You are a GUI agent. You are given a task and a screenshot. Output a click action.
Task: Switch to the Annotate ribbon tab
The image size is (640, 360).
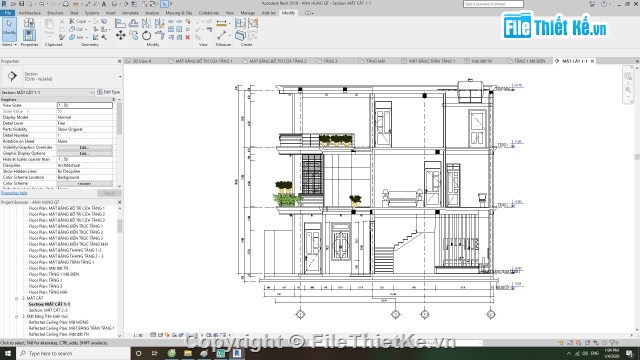(x=130, y=13)
